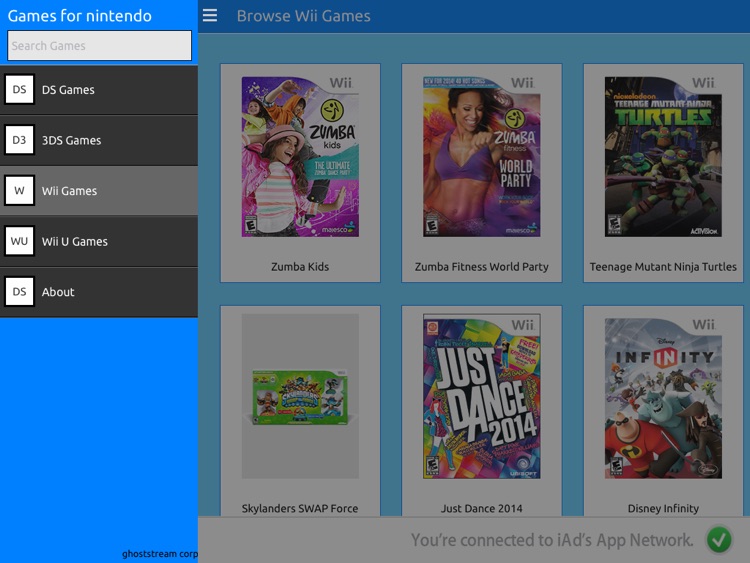Select Wii U Games in sidebar
This screenshot has height=563, width=750.
pyautogui.click(x=99, y=242)
